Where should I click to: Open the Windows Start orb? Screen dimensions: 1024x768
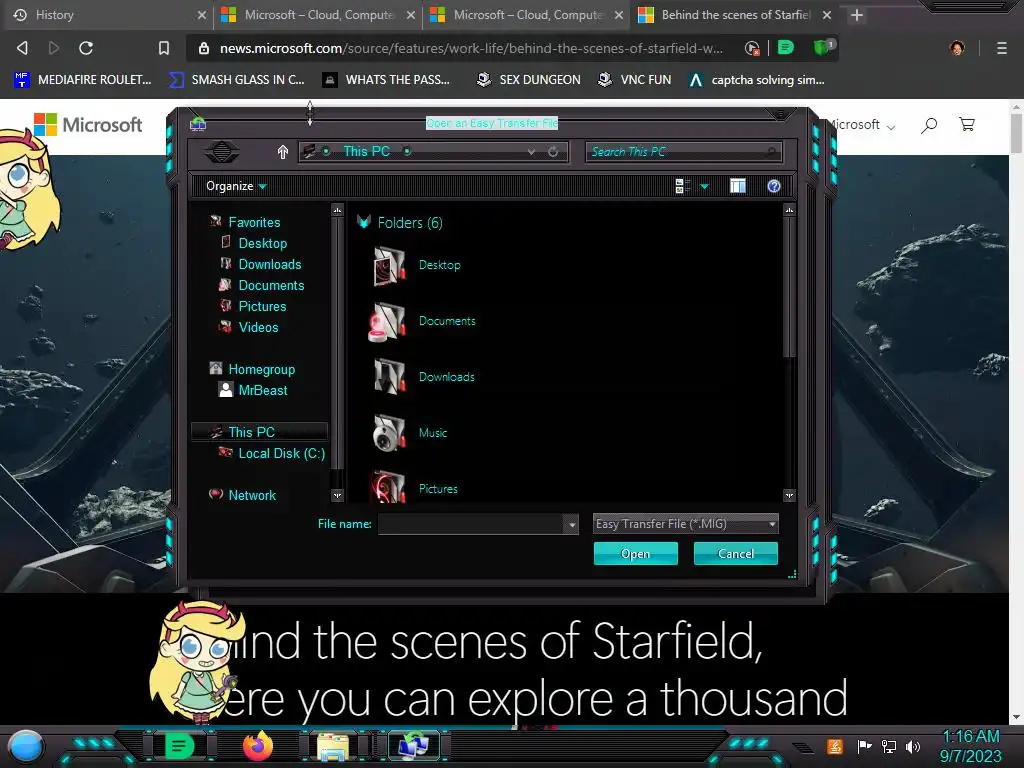[x=26, y=746]
